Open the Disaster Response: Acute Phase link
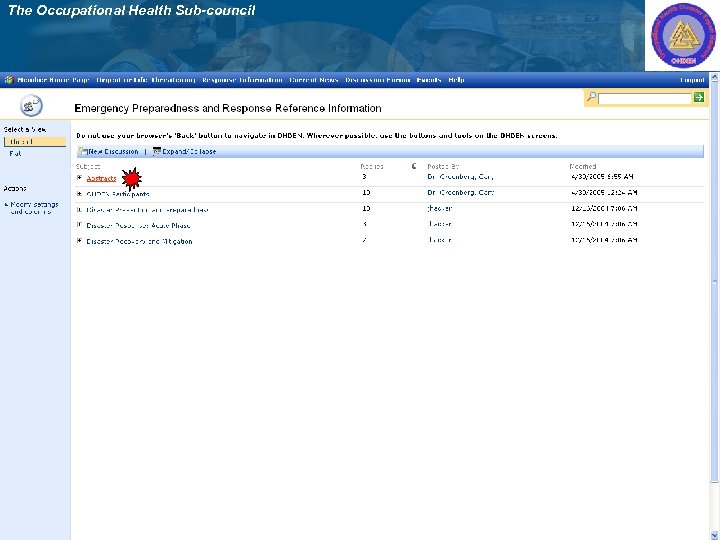Viewport: 720px width, 540px height. [x=138, y=226]
